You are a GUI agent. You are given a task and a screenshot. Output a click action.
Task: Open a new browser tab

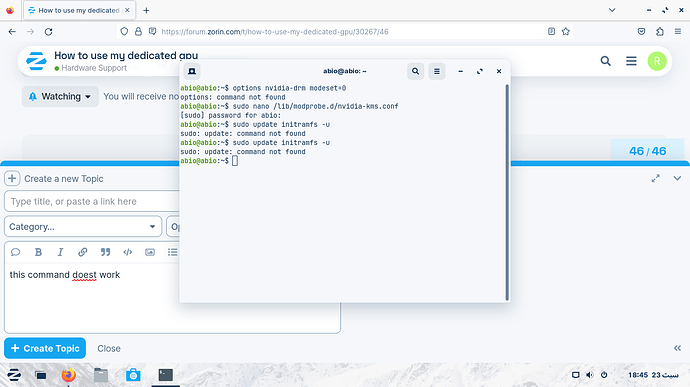146,10
